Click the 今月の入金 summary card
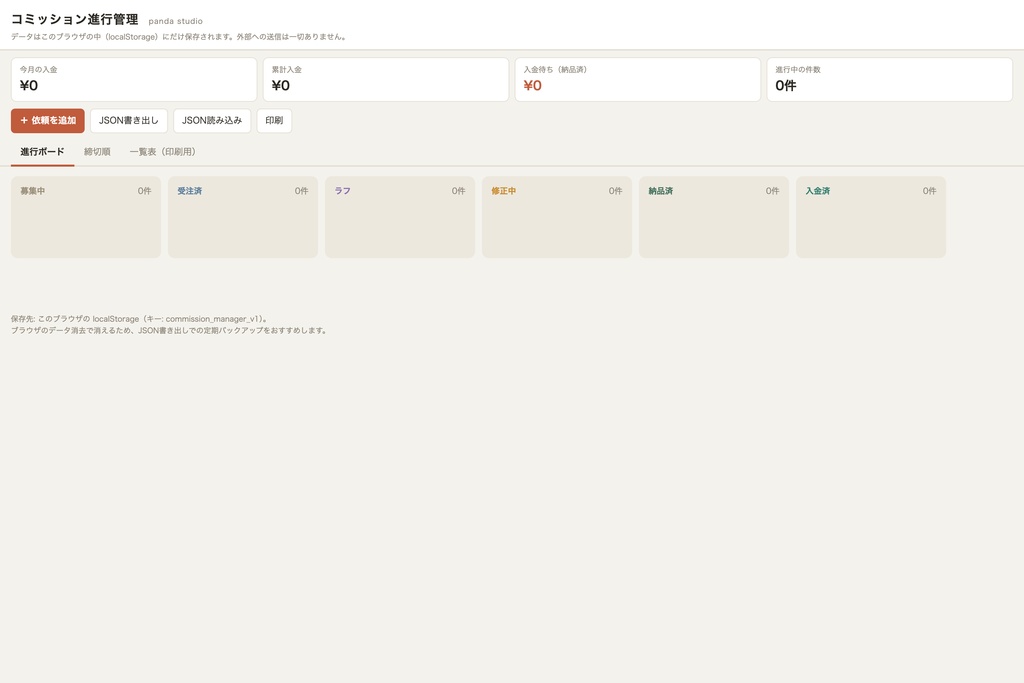The width and height of the screenshot is (1024, 683). (134, 80)
